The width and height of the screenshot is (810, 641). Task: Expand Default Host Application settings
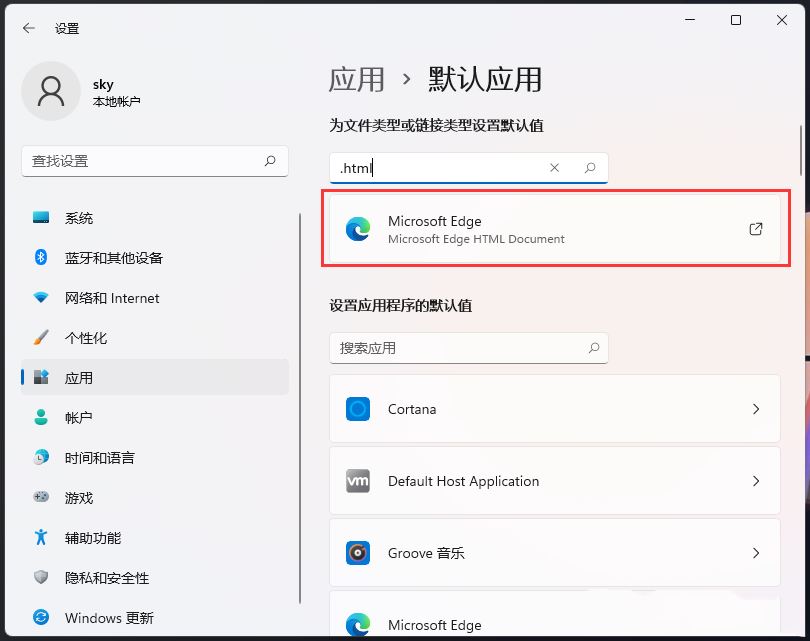pyautogui.click(x=555, y=480)
